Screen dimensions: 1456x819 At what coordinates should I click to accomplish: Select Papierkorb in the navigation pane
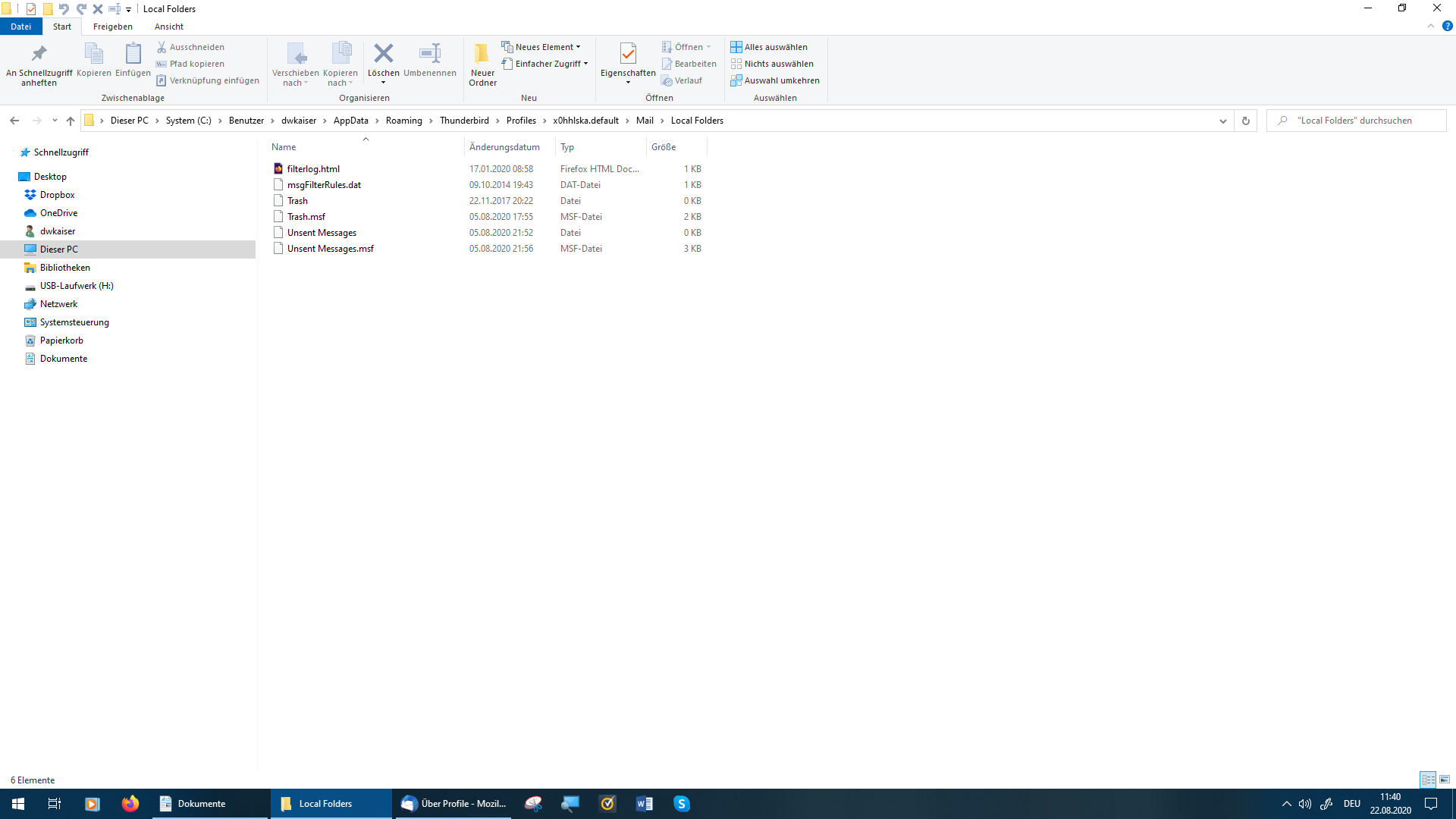pyautogui.click(x=61, y=340)
